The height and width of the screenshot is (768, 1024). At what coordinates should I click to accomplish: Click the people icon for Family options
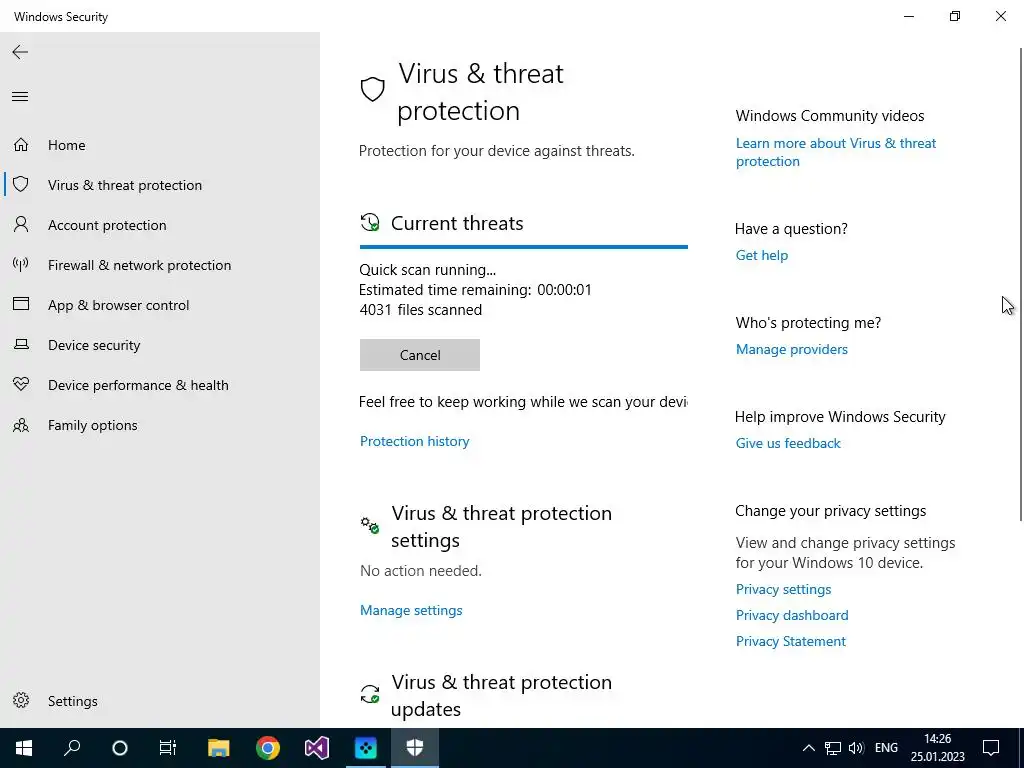coord(21,425)
